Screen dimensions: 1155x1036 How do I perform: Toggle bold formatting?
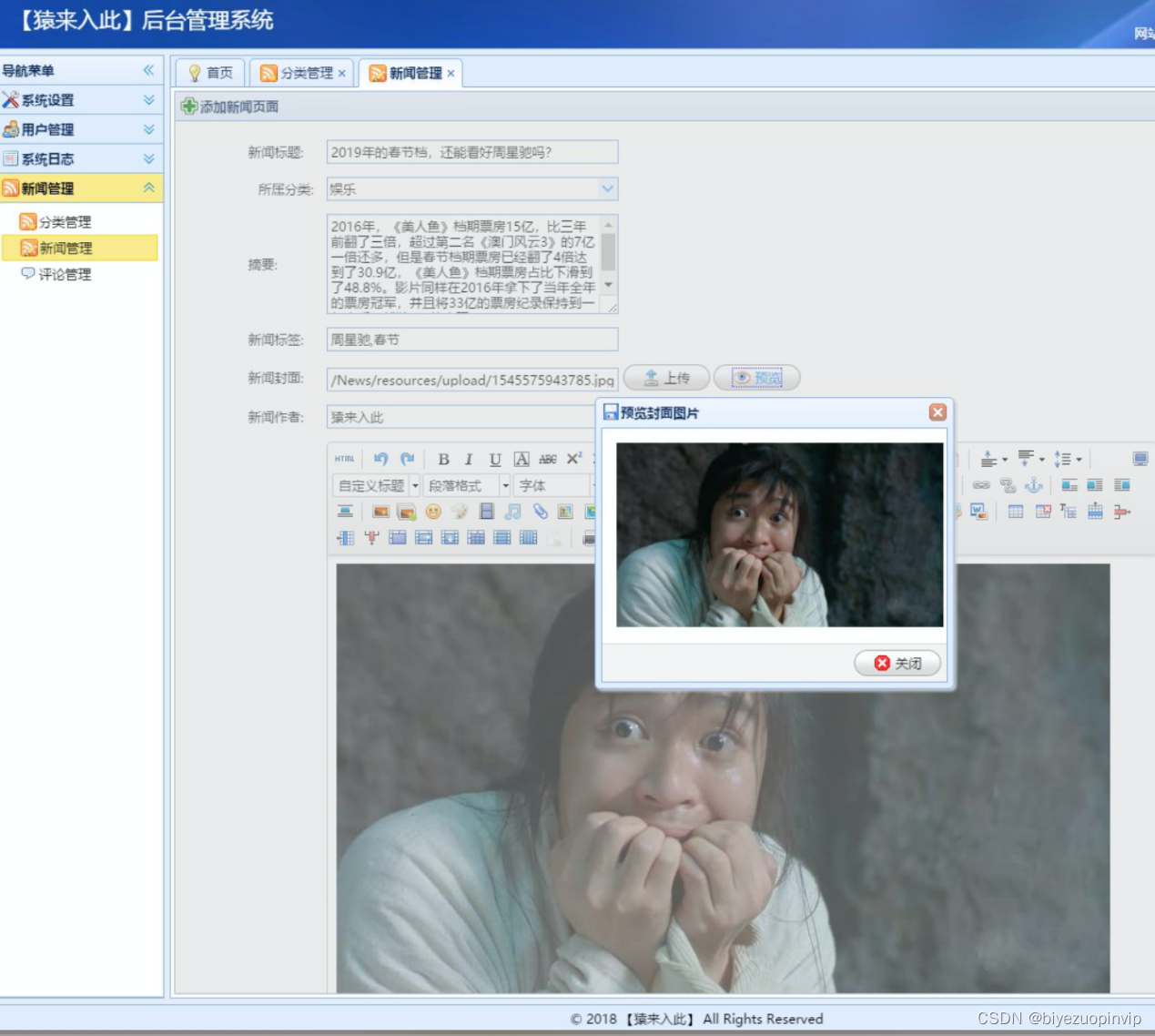point(443,459)
